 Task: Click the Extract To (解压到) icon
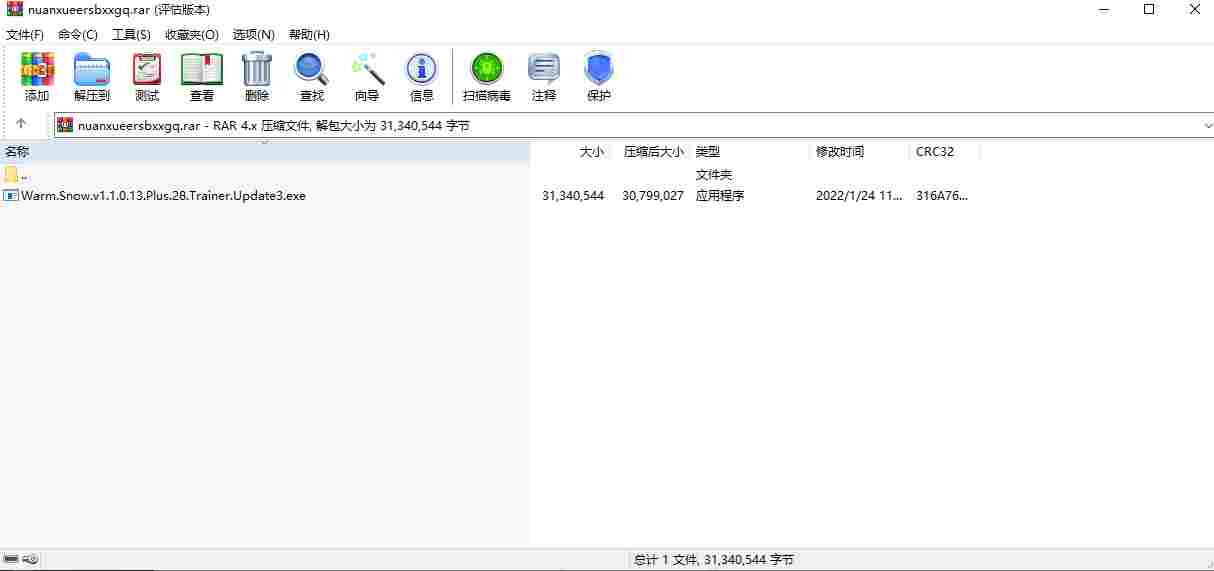tap(92, 77)
